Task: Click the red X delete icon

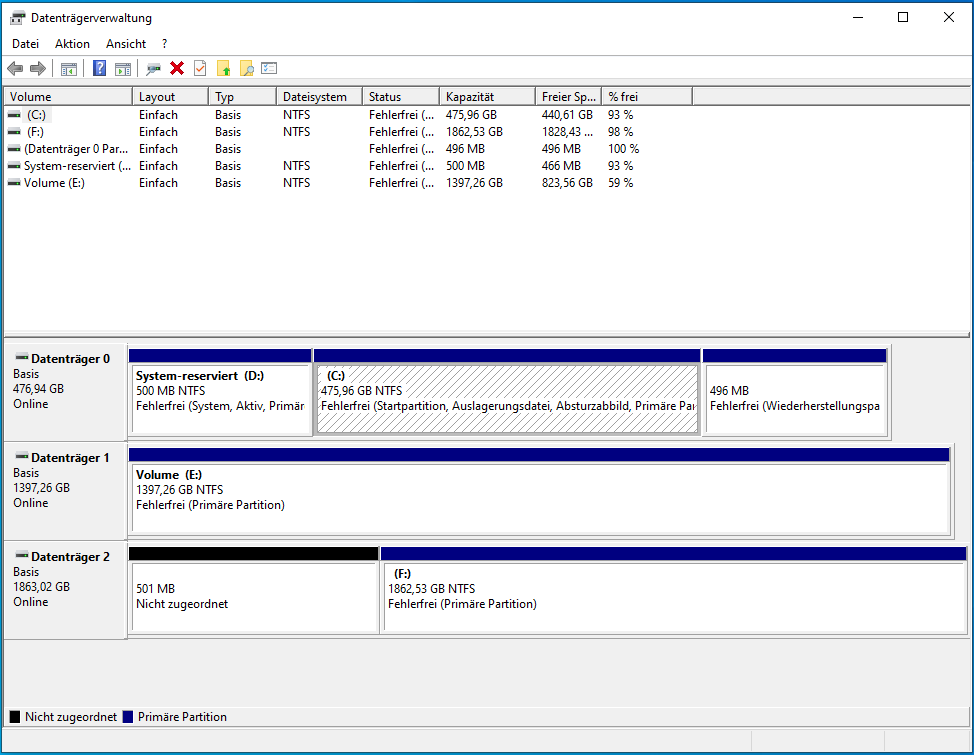Action: pos(177,68)
